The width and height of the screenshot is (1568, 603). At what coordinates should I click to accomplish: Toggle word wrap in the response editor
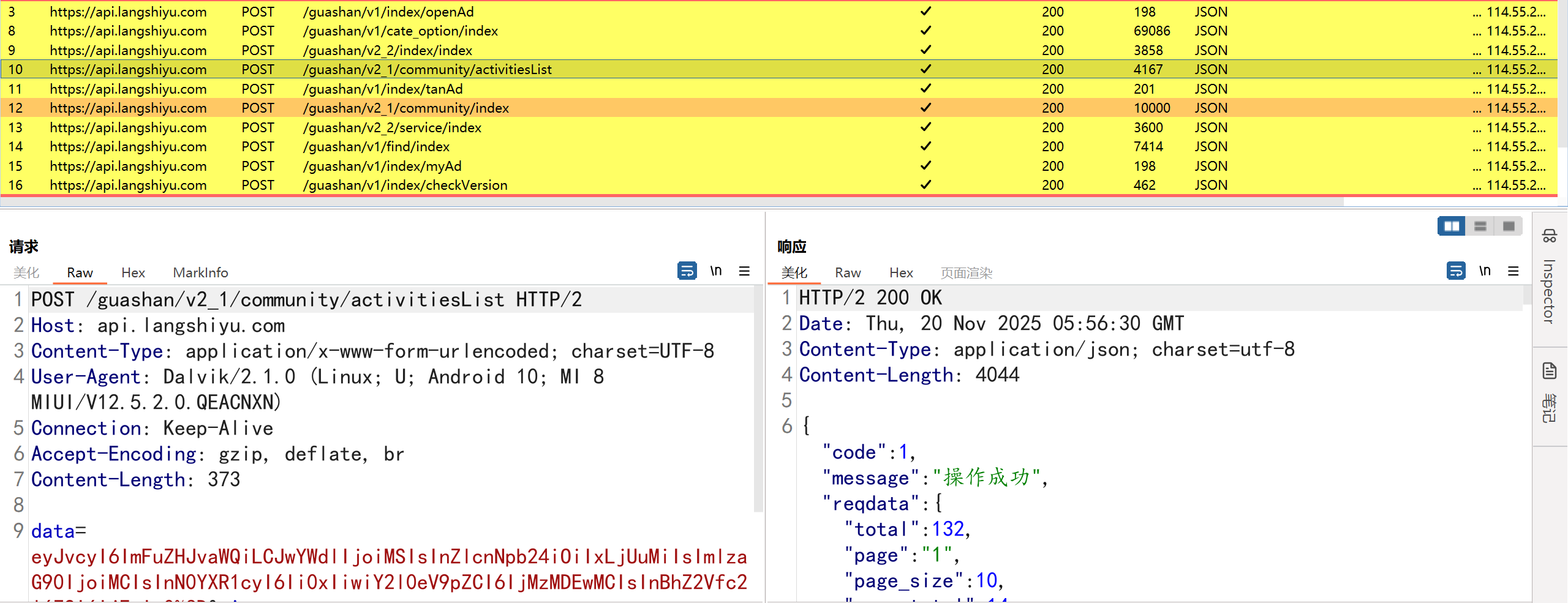tap(1455, 271)
